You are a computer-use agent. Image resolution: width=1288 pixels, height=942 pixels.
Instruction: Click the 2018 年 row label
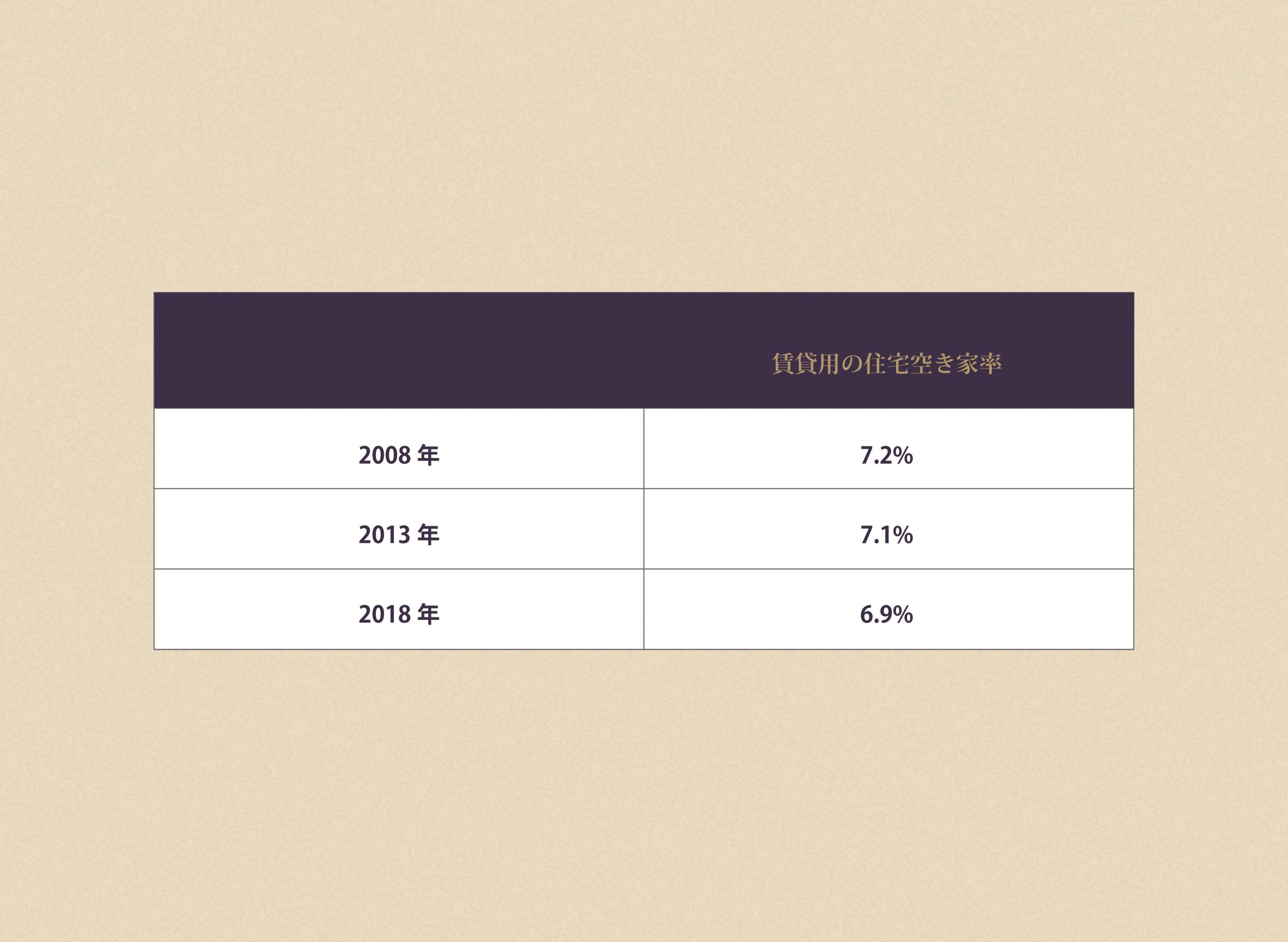tap(398, 614)
